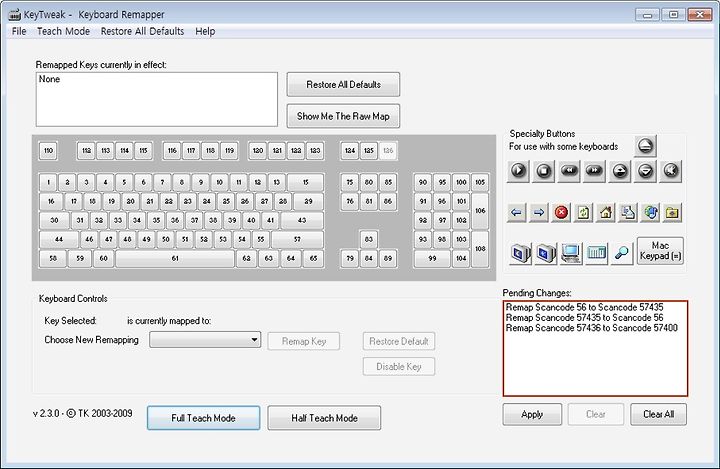The image size is (720, 469).
Task: Click the Clear All button
Action: click(x=658, y=414)
